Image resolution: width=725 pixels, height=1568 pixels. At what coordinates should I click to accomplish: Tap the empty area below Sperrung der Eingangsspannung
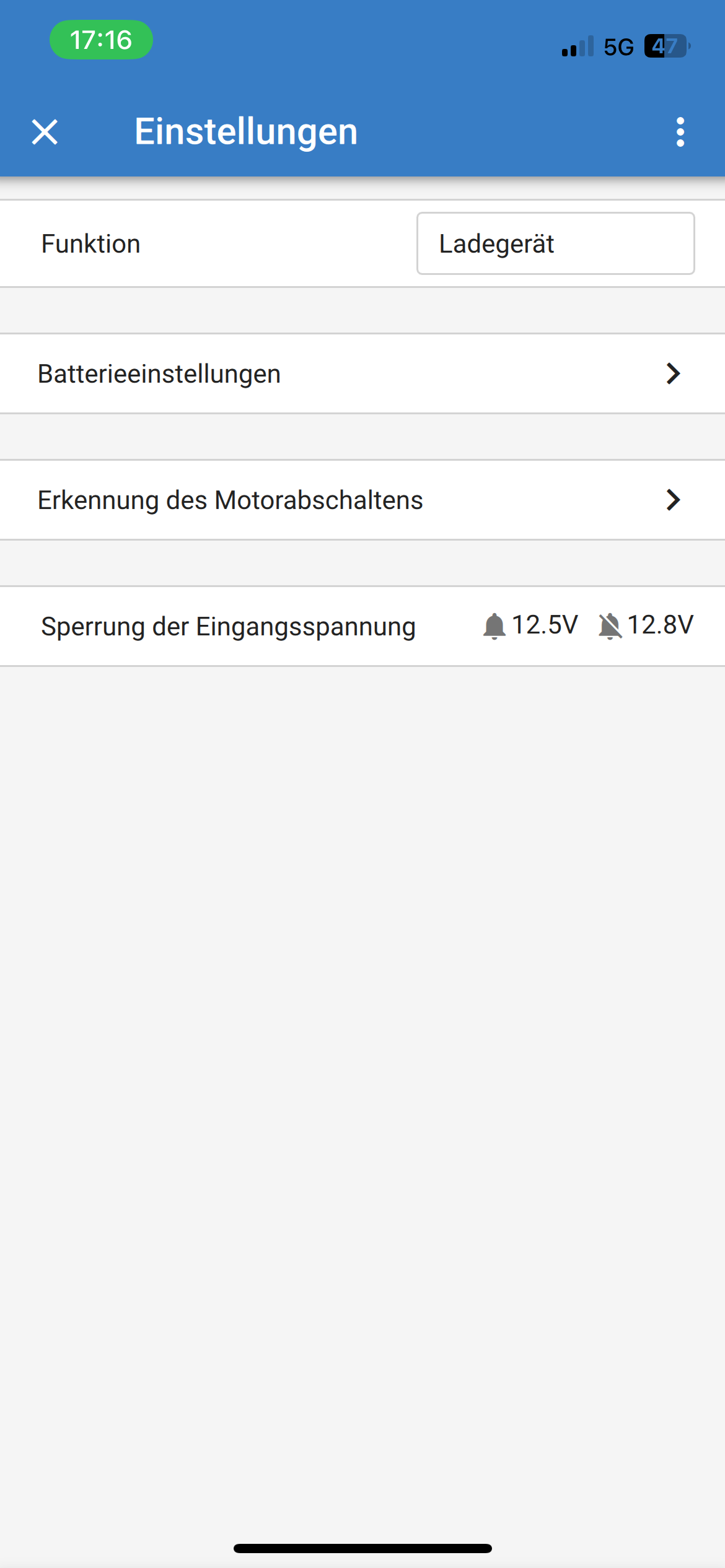pyautogui.click(x=362, y=1053)
